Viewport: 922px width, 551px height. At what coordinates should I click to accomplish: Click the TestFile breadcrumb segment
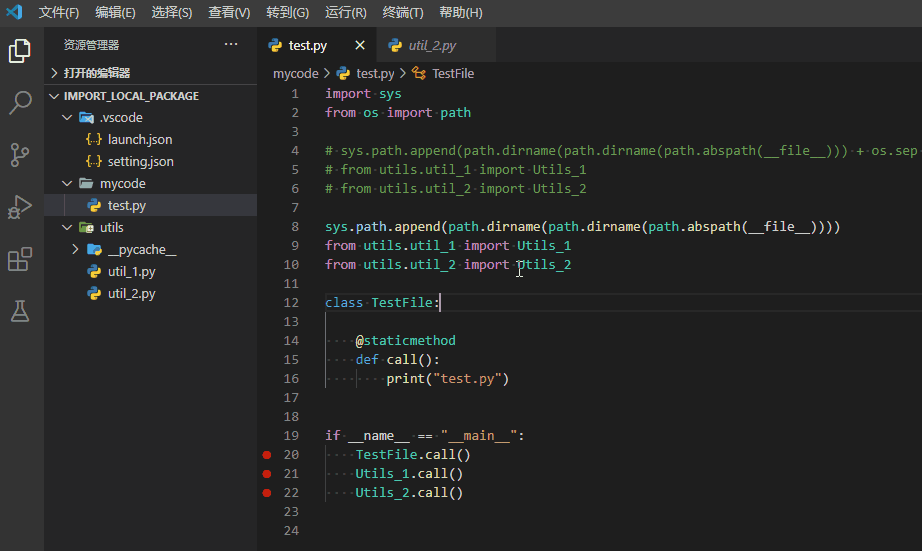tap(453, 74)
